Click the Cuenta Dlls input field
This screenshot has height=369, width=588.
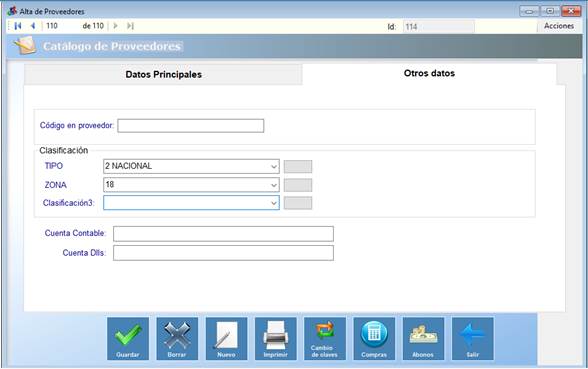(x=223, y=253)
